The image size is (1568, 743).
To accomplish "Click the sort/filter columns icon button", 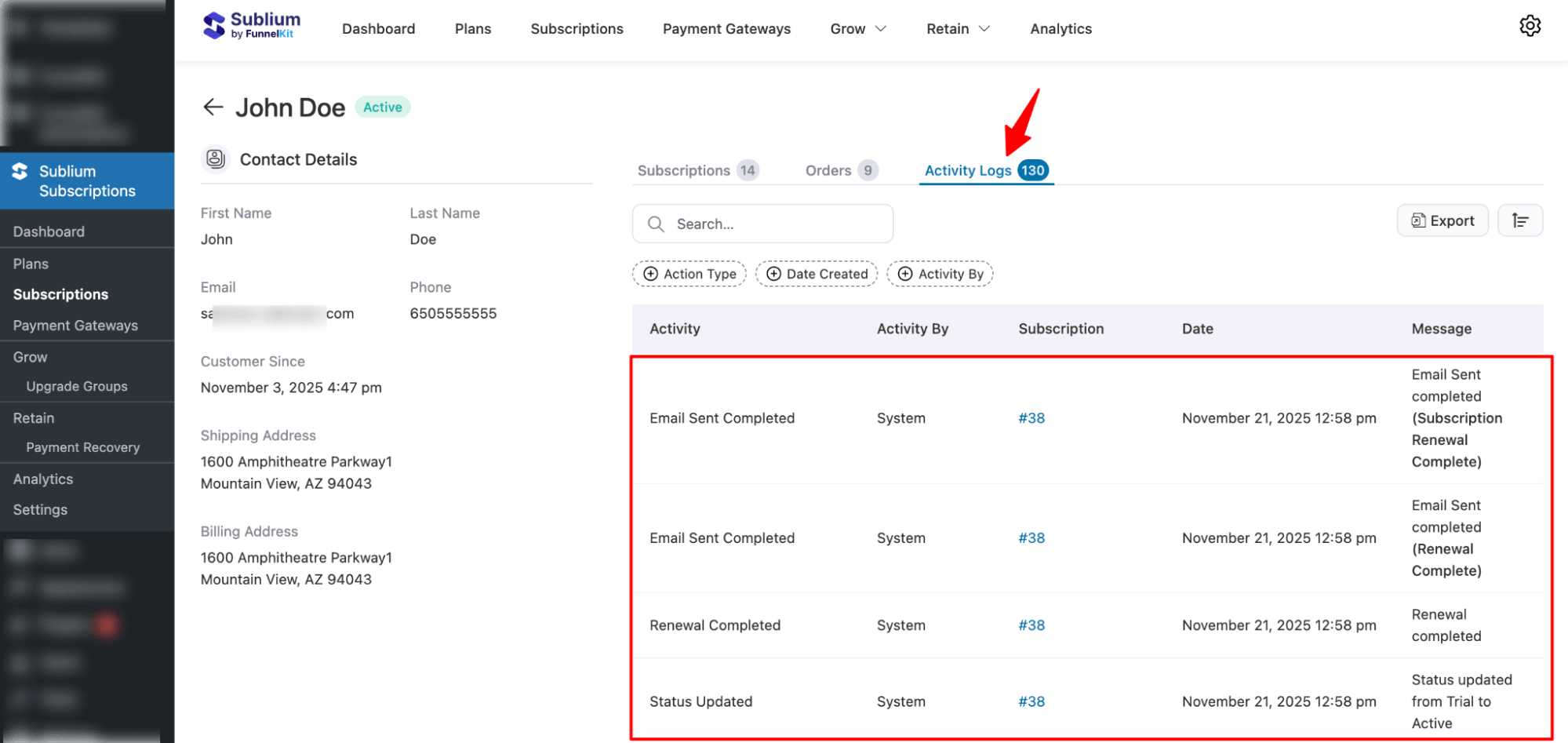I will [1519, 220].
